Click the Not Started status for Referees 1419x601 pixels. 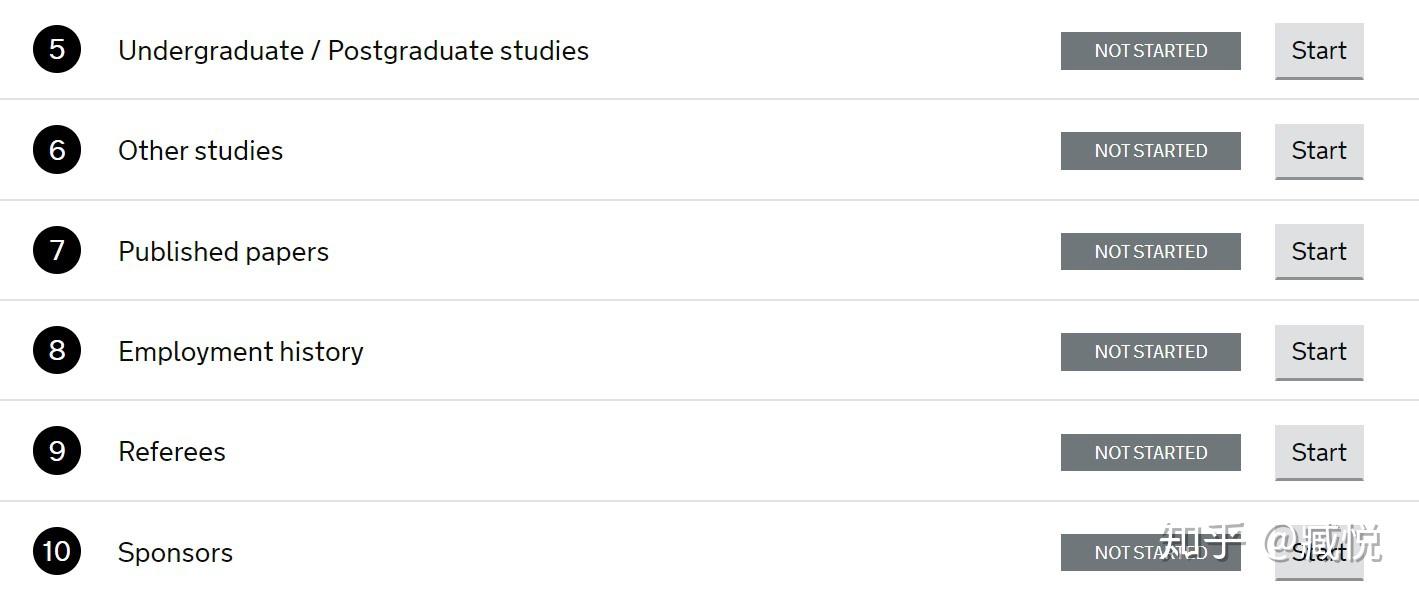[1150, 453]
